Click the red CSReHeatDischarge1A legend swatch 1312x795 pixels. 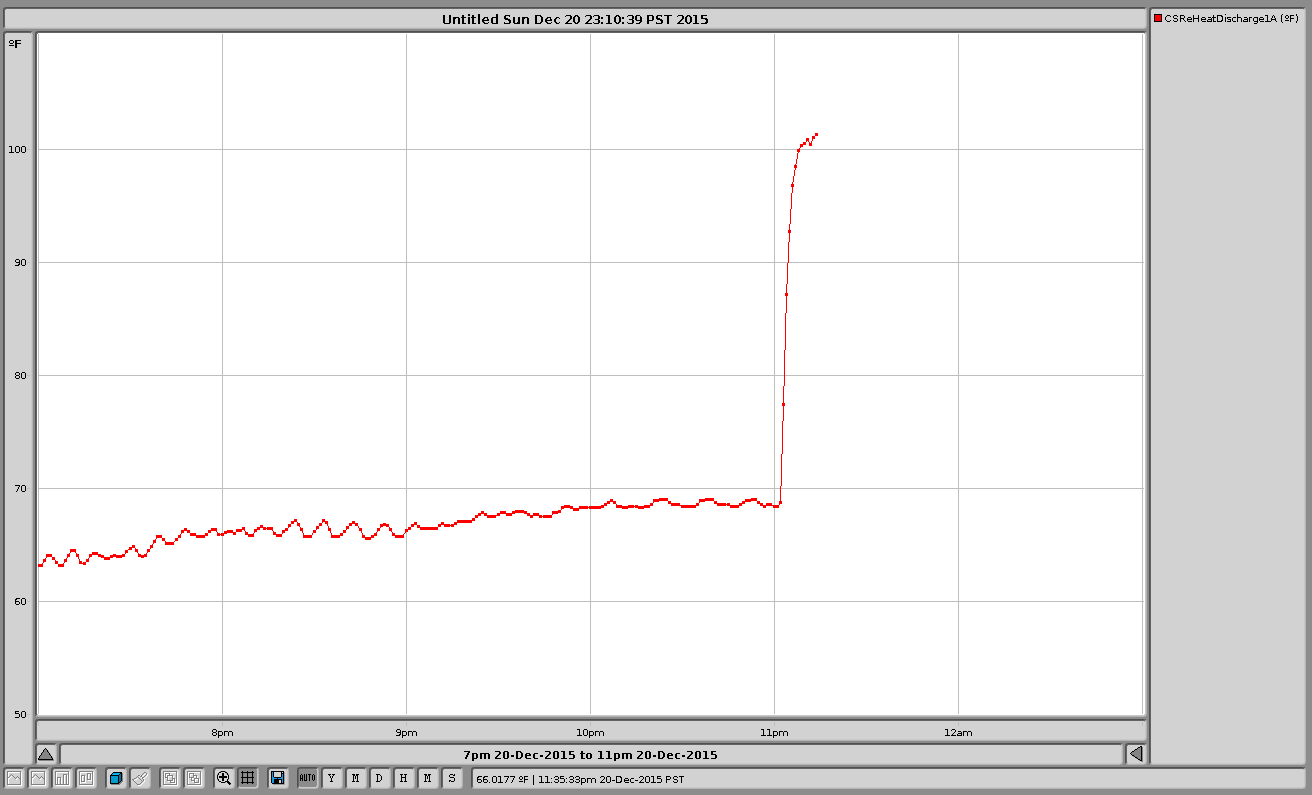1158,18
